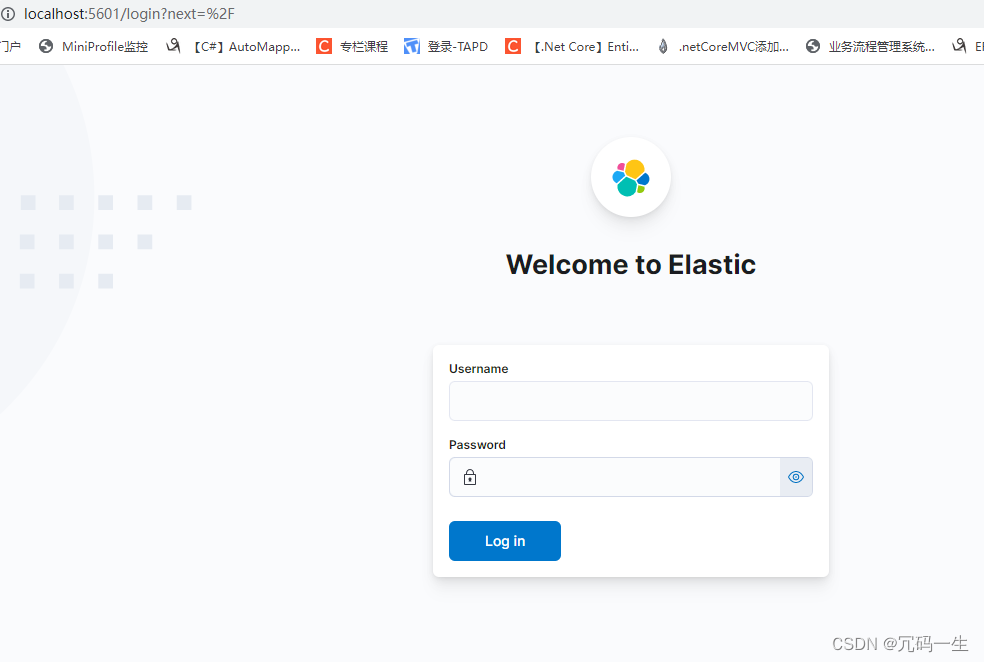Click the favicon of AutoMapp bookmark
The width and height of the screenshot is (984, 662).
173,46
